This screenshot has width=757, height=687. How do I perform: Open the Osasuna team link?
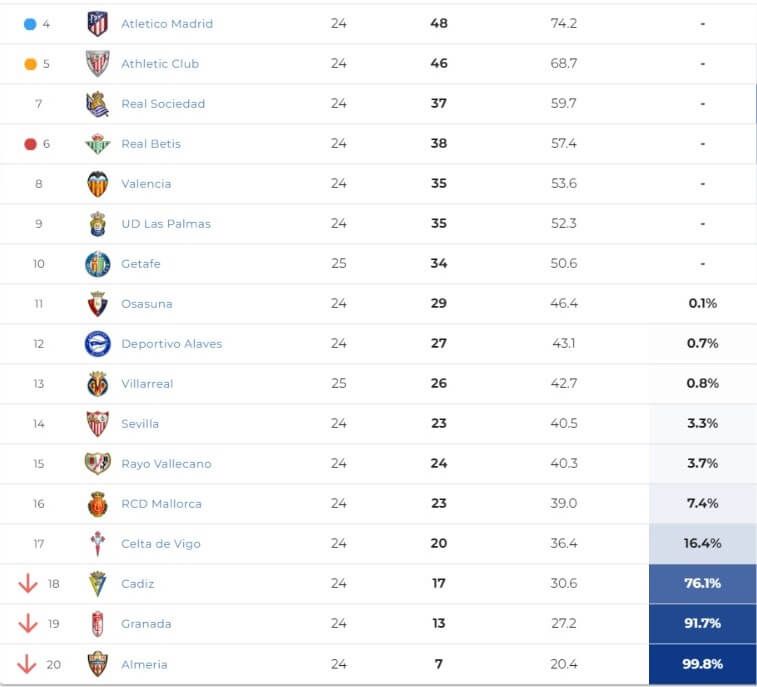147,304
